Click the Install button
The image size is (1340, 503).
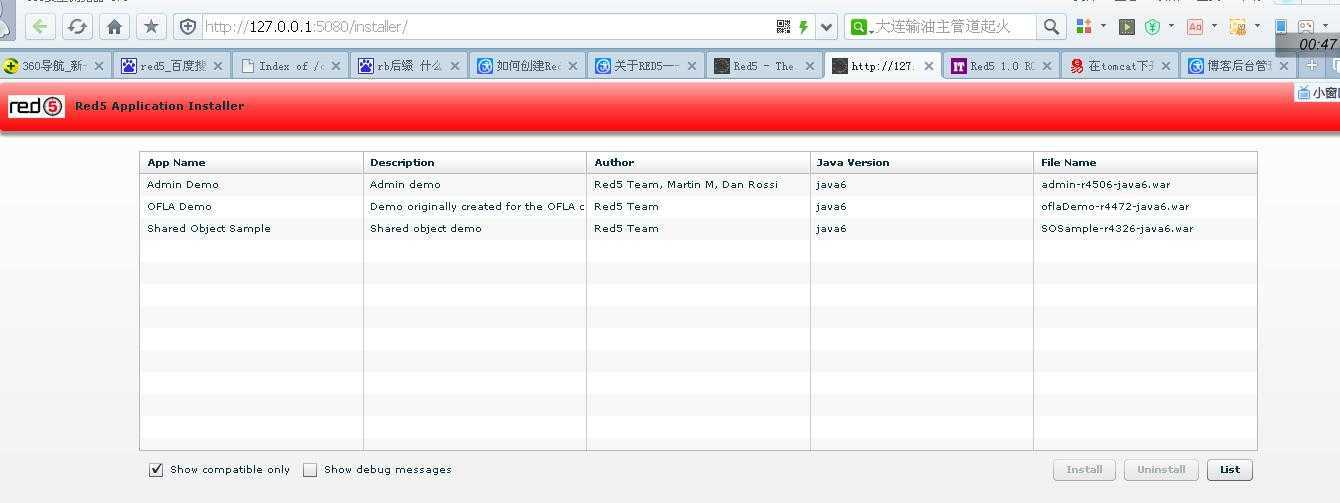click(1084, 469)
